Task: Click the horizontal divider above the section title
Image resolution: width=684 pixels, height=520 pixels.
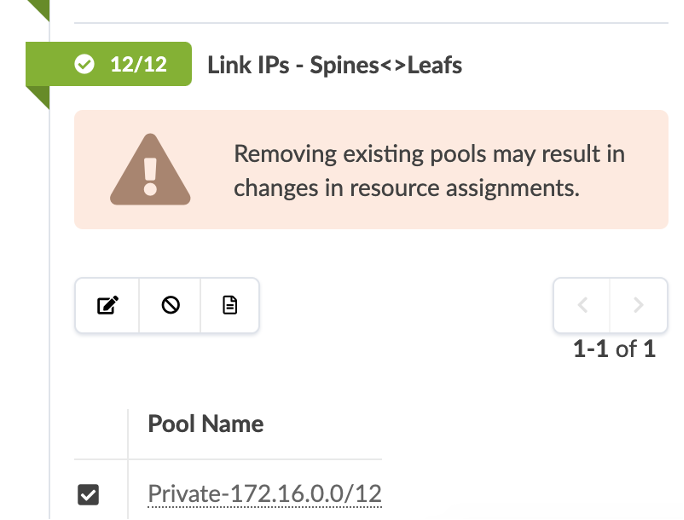Action: [x=370, y=22]
